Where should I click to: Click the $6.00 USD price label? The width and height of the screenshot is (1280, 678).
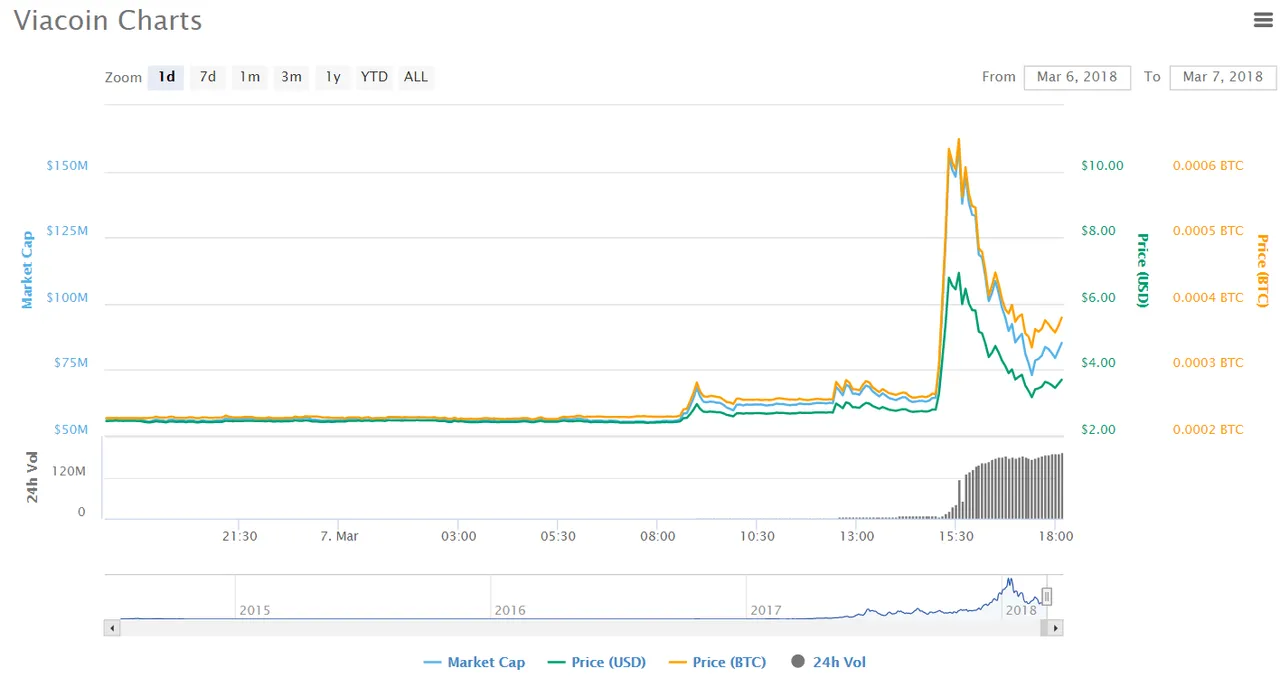pos(1099,298)
